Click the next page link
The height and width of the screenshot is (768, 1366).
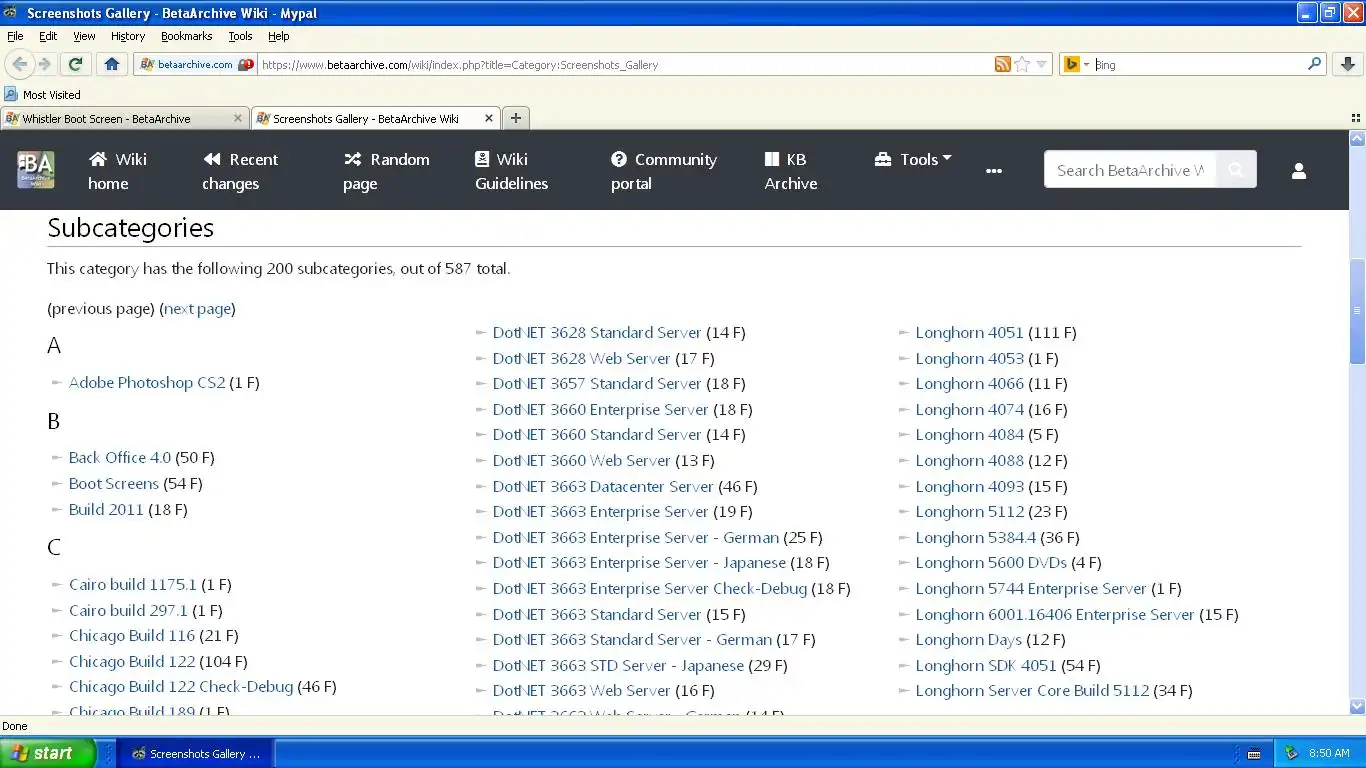(197, 309)
